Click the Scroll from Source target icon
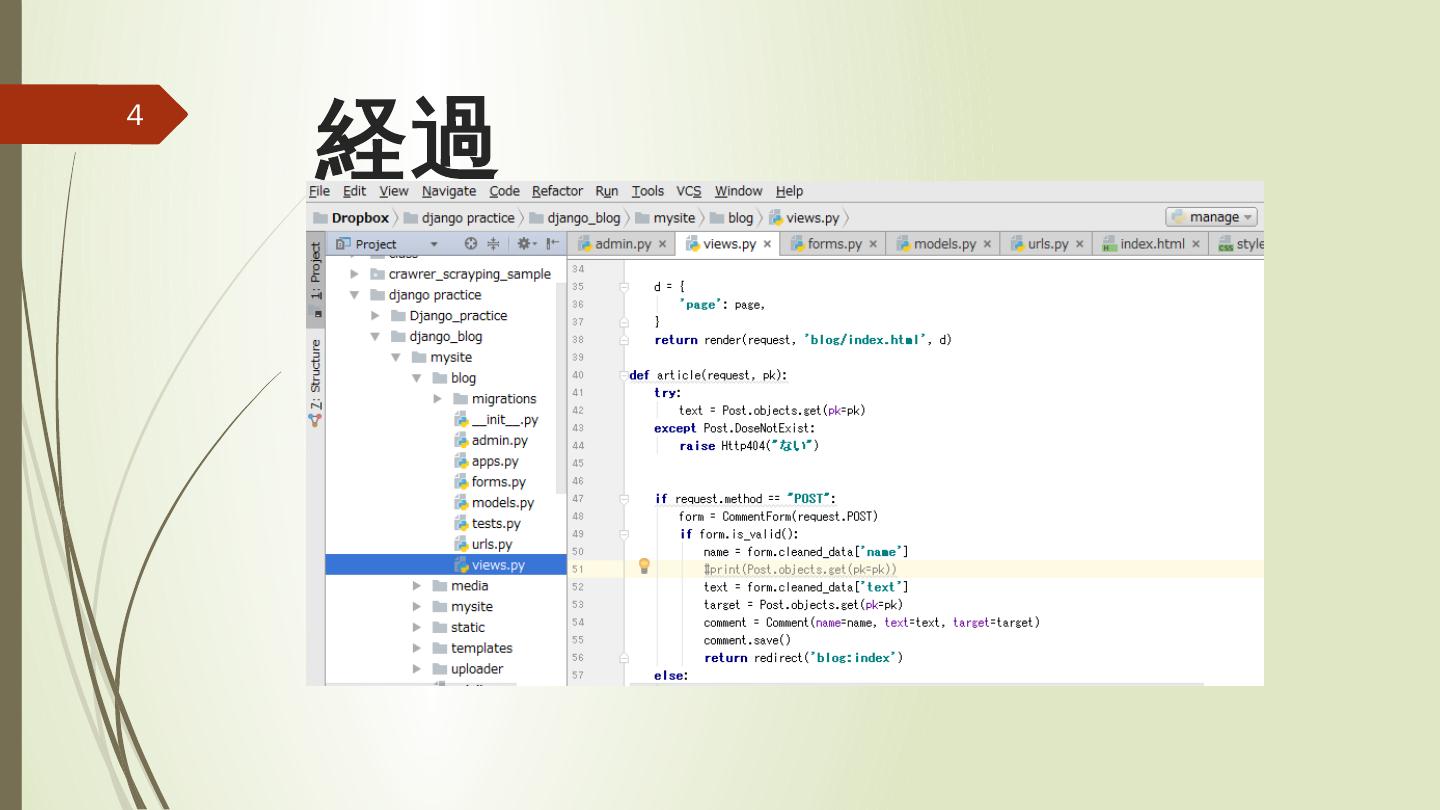1440x810 pixels. [472, 244]
